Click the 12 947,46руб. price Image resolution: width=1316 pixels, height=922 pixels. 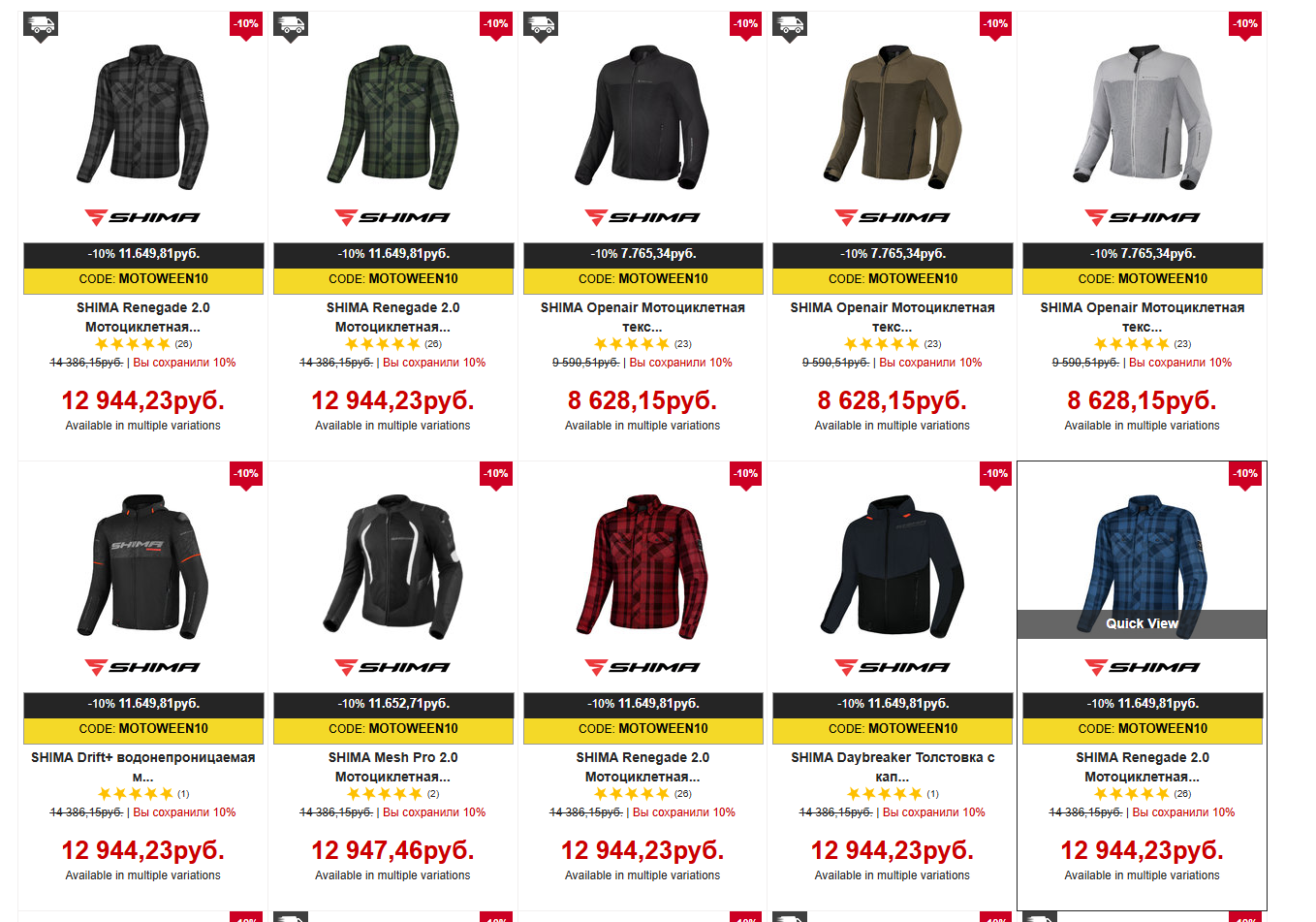pos(392,850)
